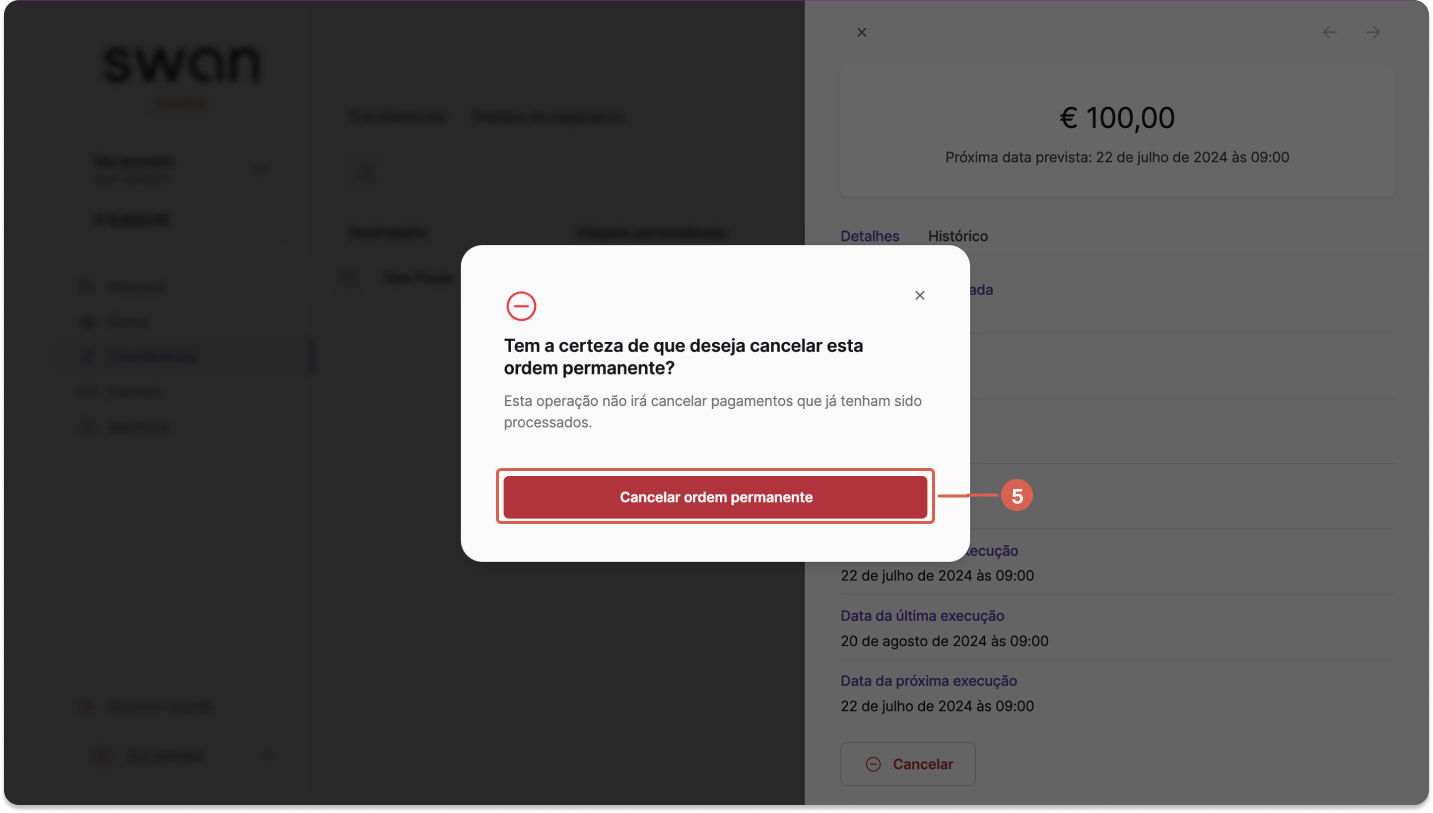The width and height of the screenshot is (1433, 813).
Task: Go to next order with right arrow
Action: [1374, 32]
